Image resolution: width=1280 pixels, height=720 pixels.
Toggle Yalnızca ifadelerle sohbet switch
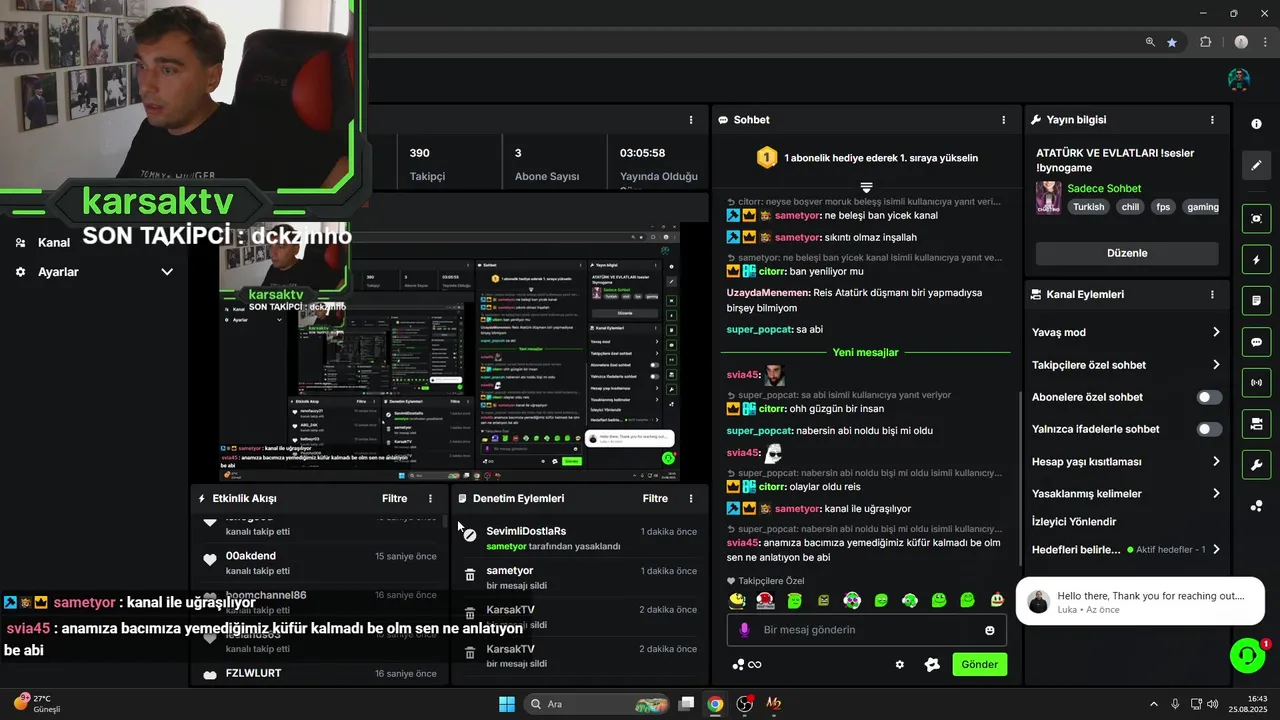[x=1209, y=429]
